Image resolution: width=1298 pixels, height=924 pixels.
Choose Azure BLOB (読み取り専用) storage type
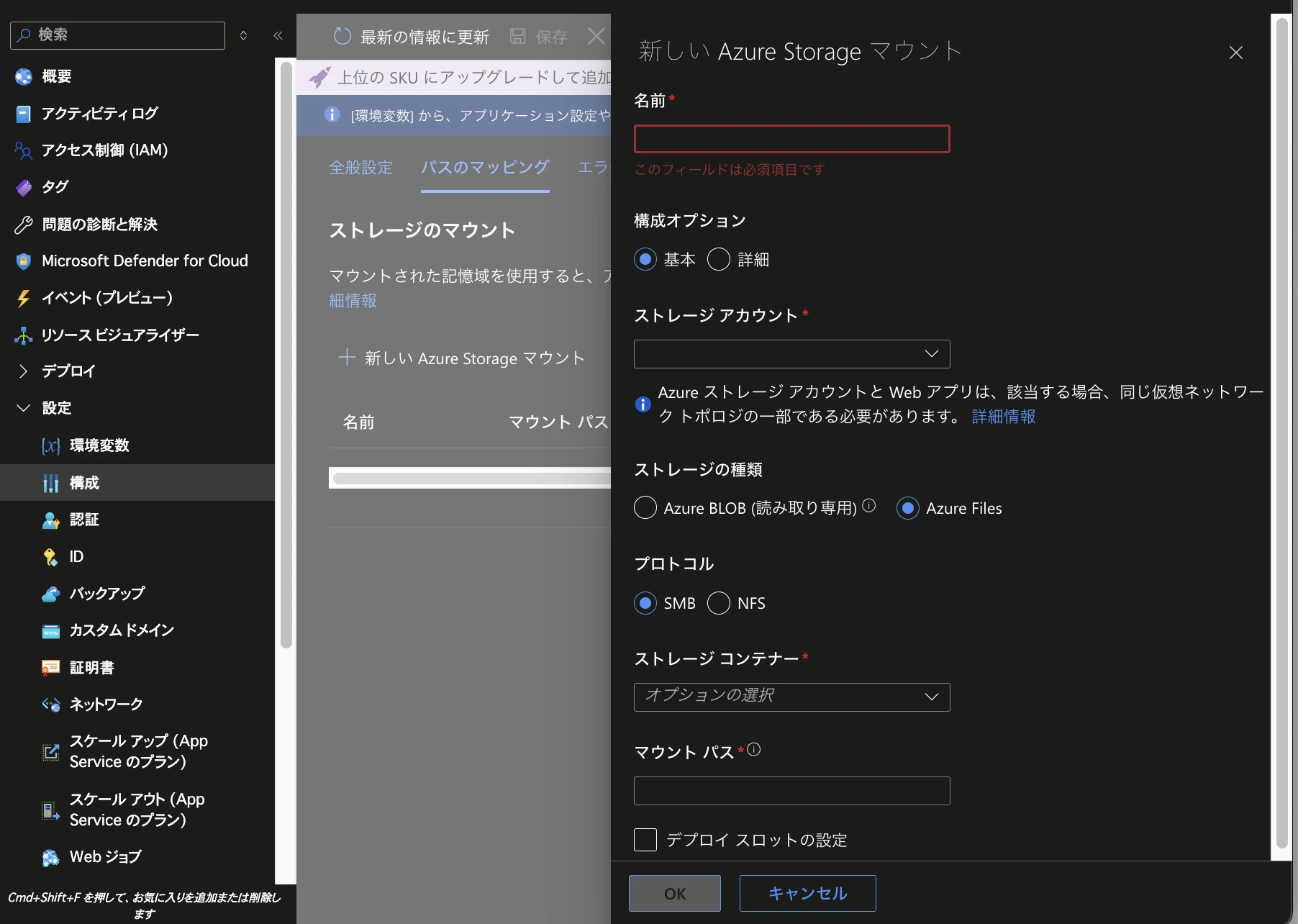tap(645, 508)
